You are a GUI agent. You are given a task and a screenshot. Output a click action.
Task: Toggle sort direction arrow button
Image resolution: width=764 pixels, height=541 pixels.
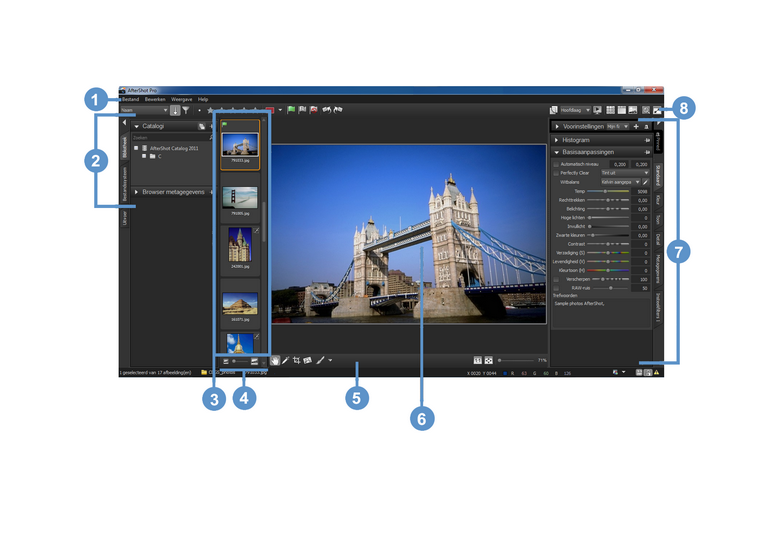175,110
